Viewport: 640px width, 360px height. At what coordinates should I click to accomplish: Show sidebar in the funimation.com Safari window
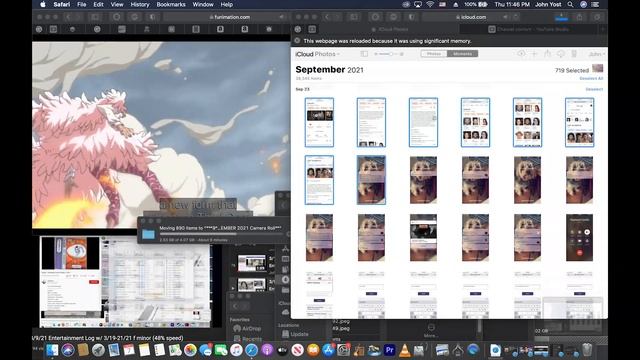(95, 17)
